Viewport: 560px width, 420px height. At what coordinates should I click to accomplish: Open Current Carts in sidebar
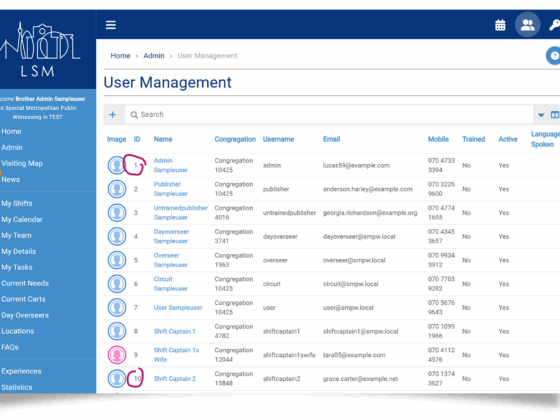point(23,299)
